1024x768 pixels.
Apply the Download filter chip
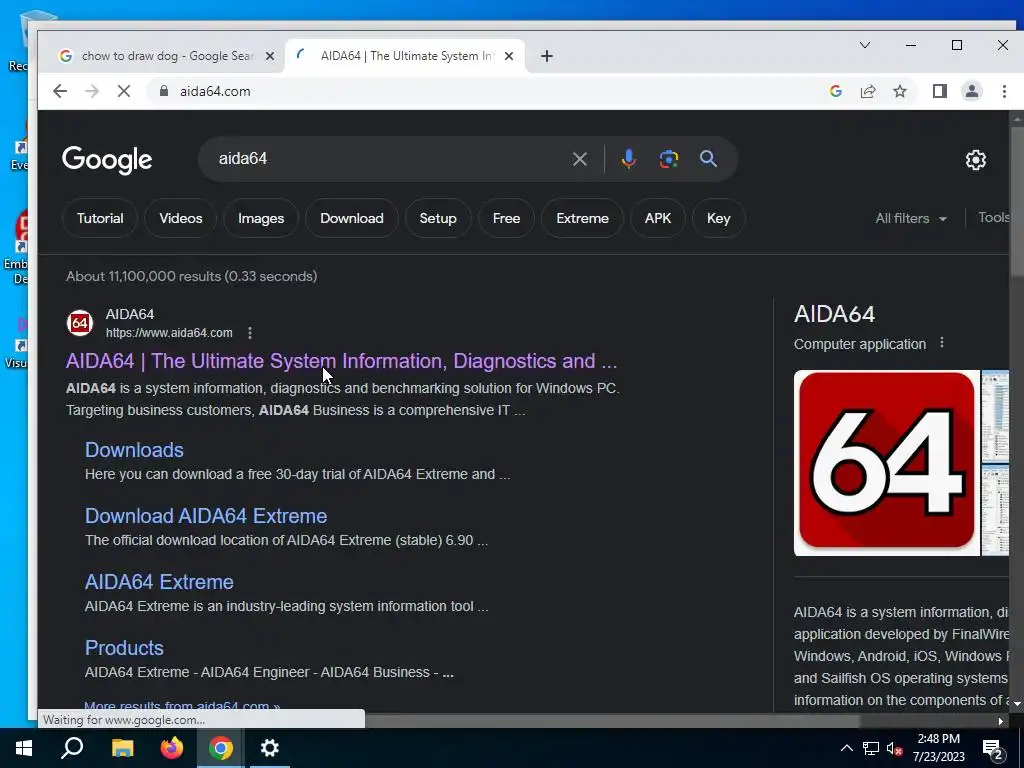point(351,218)
